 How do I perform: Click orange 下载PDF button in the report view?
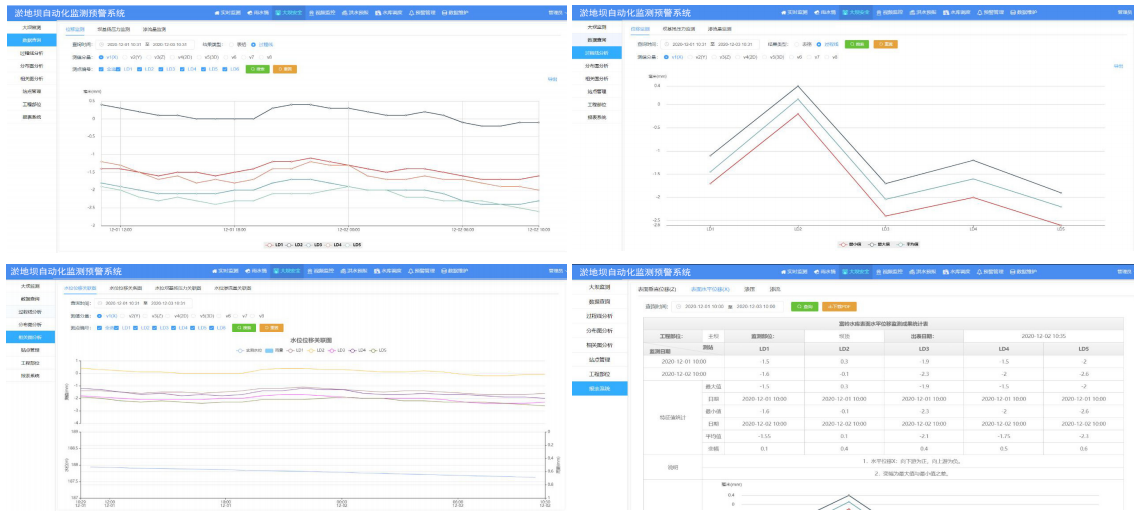[839, 306]
